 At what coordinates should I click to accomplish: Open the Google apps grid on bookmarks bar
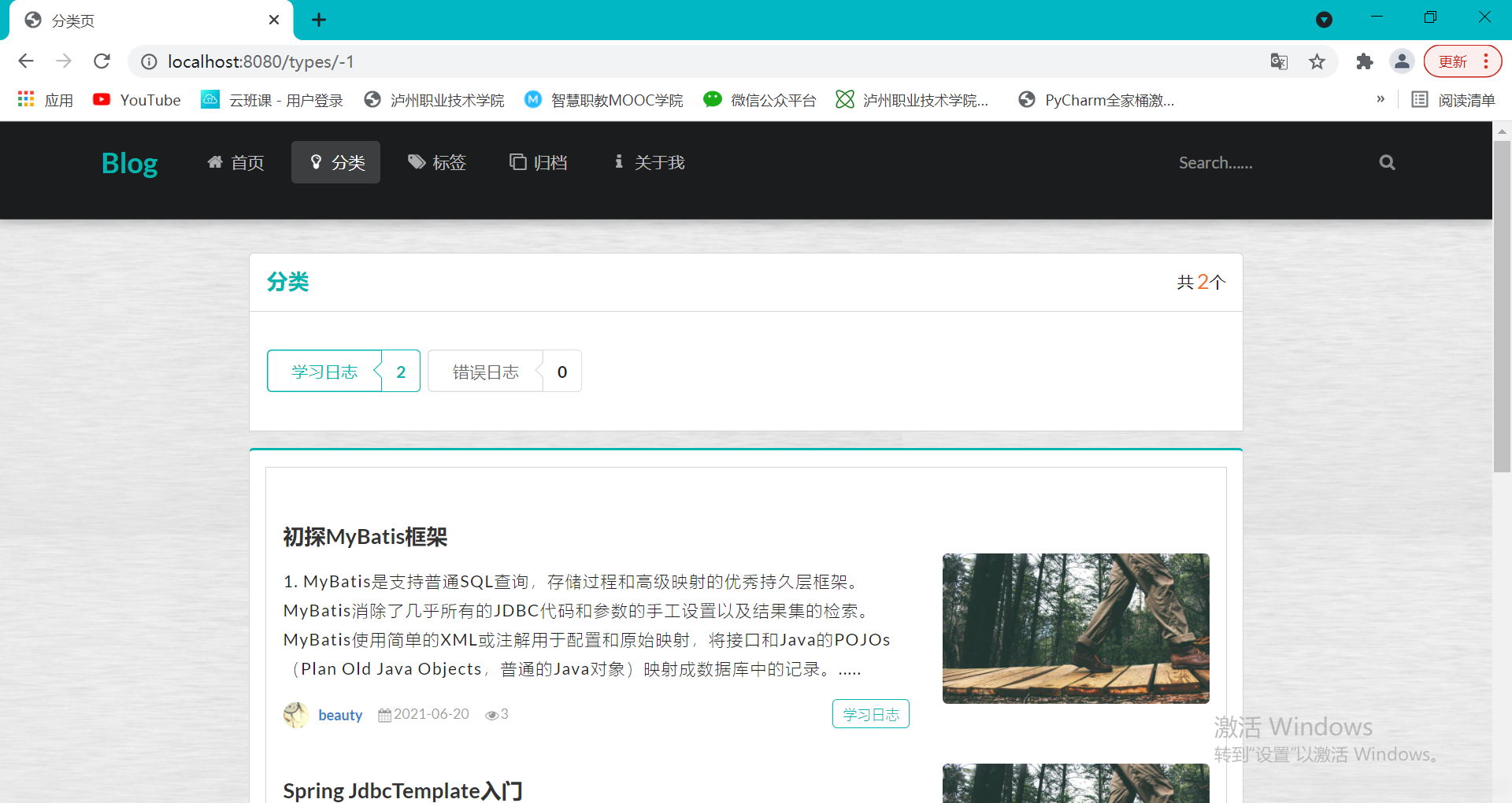coord(25,98)
